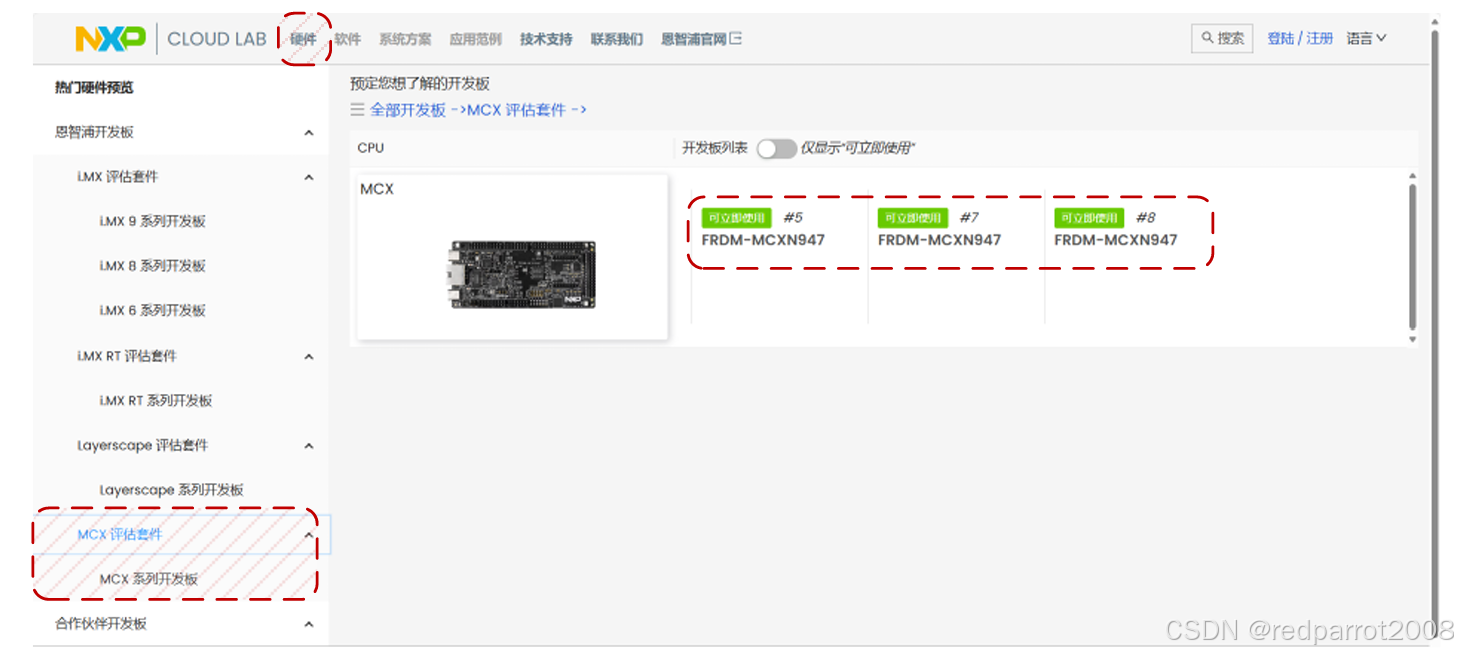Collapse the iMX 评估套件 group
1458x656 pixels.
(x=309, y=176)
